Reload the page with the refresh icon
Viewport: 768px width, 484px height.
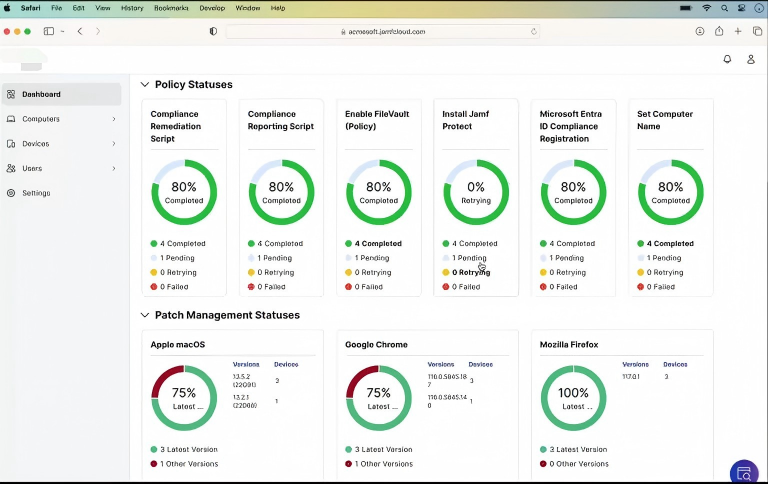(533, 31)
